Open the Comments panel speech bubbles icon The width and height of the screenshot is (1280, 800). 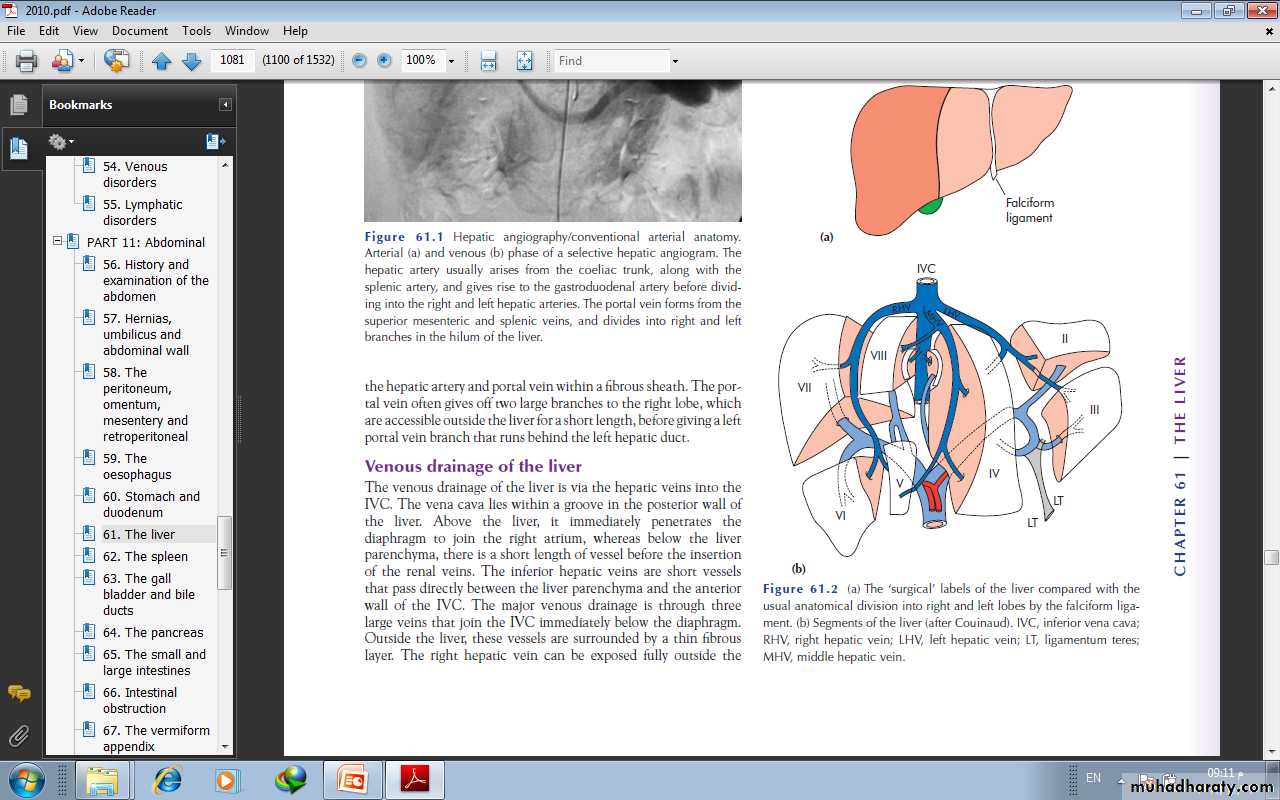point(19,693)
